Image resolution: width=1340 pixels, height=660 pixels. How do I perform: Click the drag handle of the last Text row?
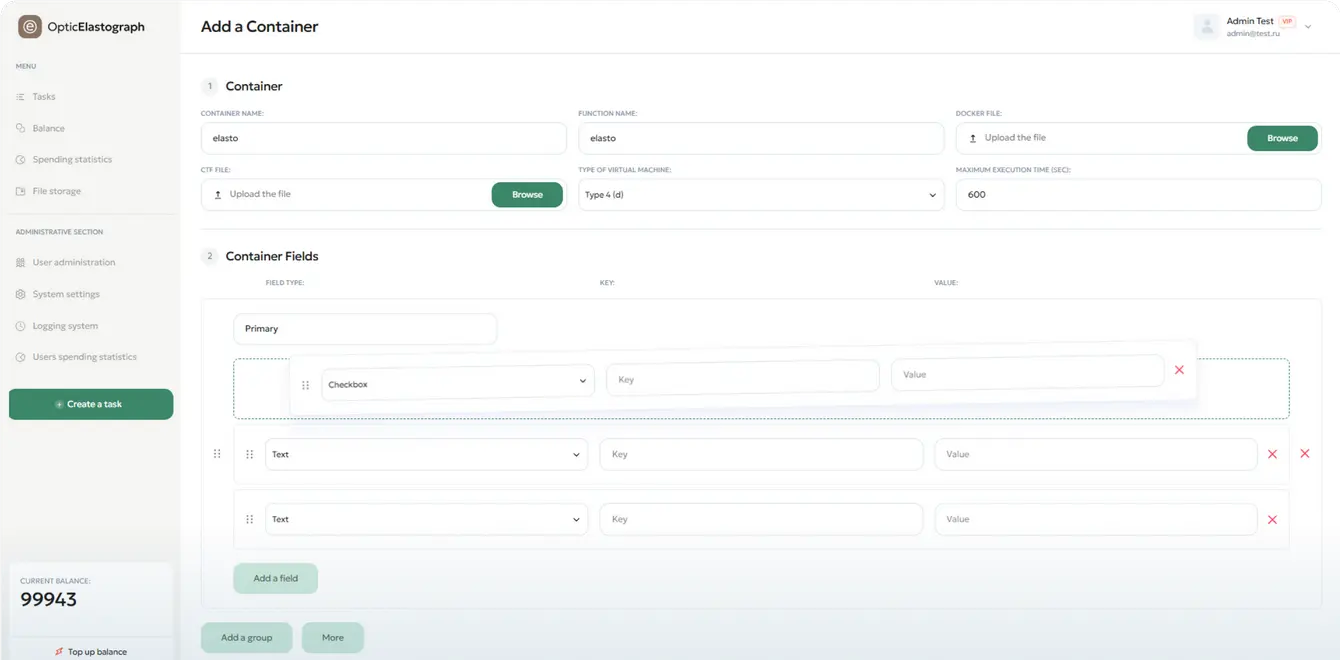(250, 520)
